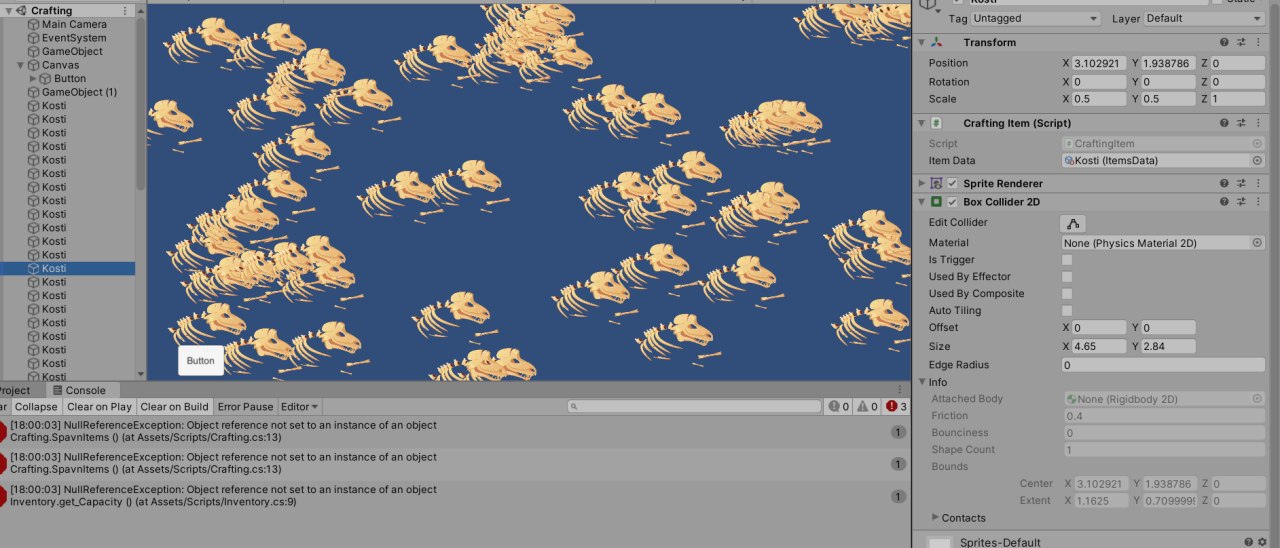
Task: Enable the Auto Tiling checkbox
Action: pos(1067,311)
